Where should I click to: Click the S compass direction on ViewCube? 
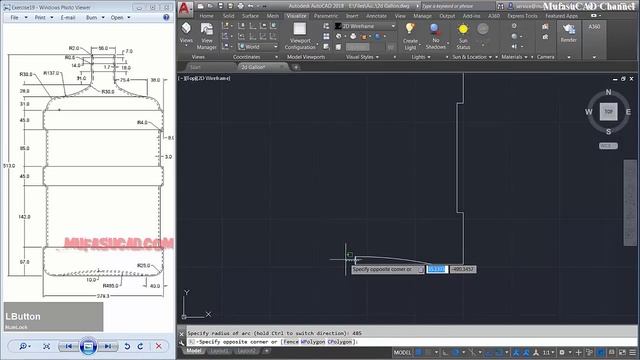tap(608, 131)
